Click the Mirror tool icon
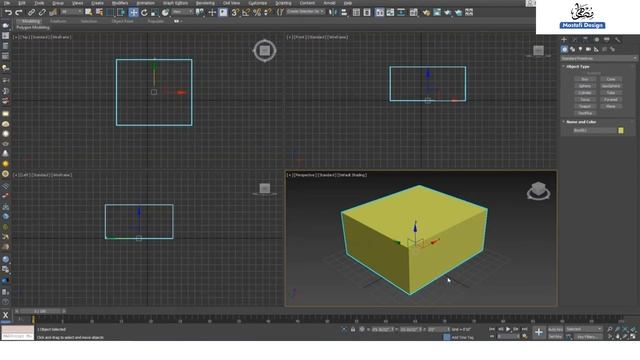The height and width of the screenshot is (360, 640). [333, 13]
